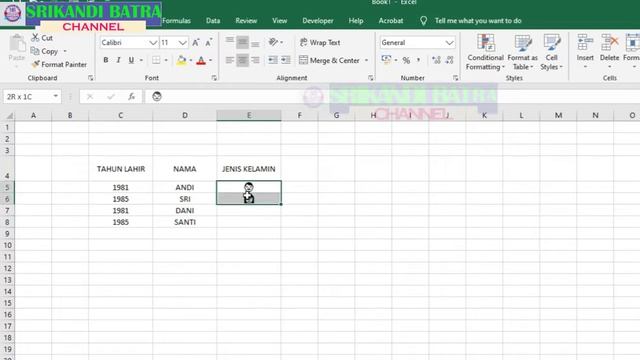Click the Cut scissors icon

[x=36, y=38]
